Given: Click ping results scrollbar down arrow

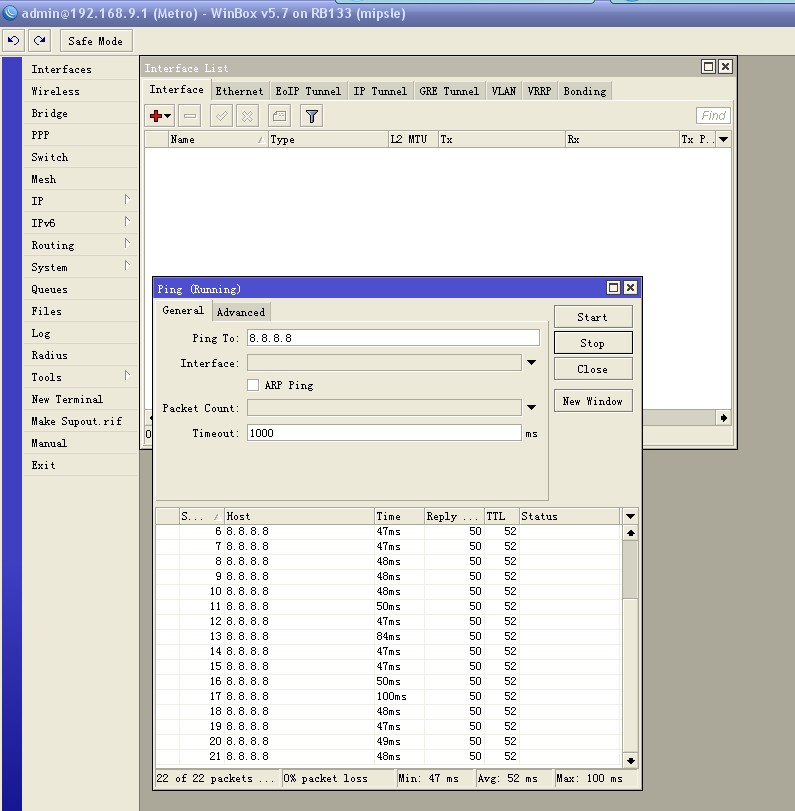Looking at the screenshot, I should pyautogui.click(x=631, y=760).
